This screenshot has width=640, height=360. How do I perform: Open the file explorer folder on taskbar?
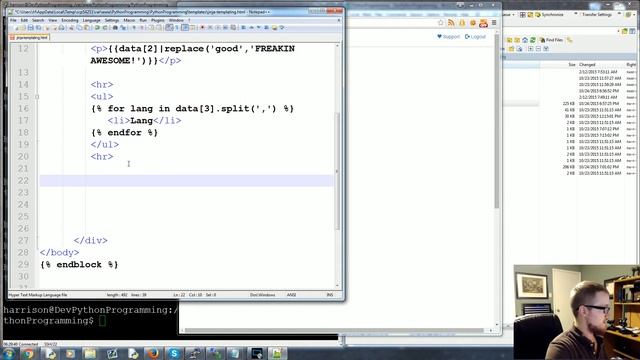(91, 353)
